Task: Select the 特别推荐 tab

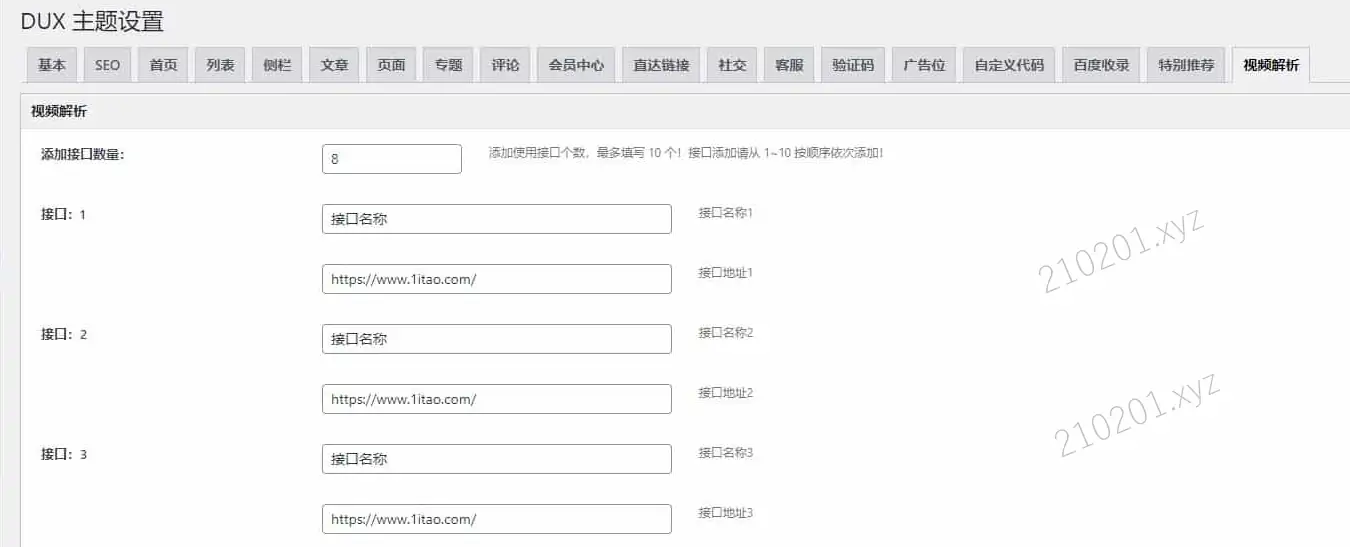Action: pos(1186,65)
